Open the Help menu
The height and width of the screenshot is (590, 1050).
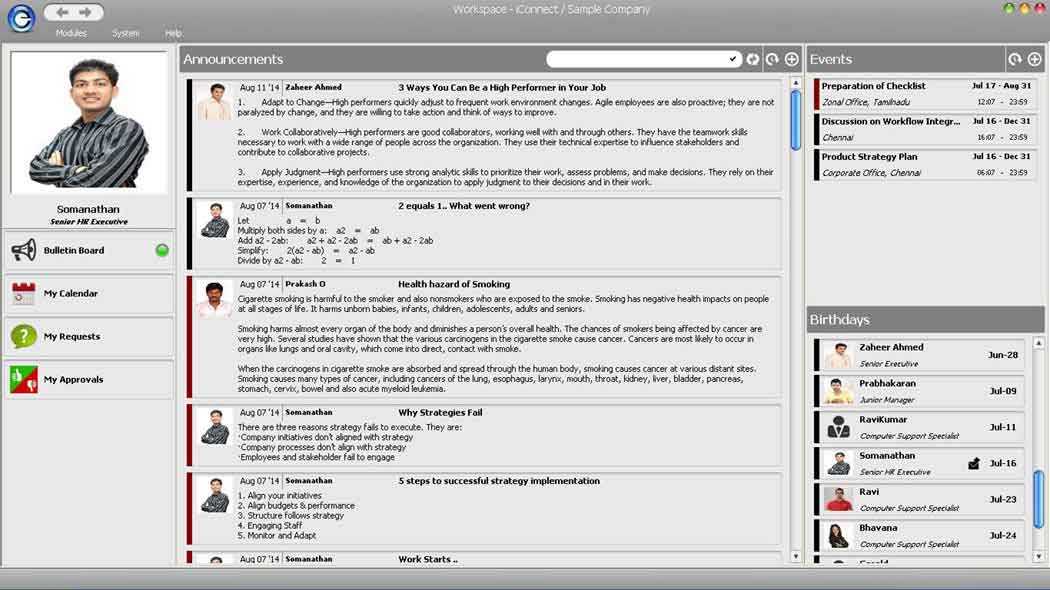[x=173, y=33]
